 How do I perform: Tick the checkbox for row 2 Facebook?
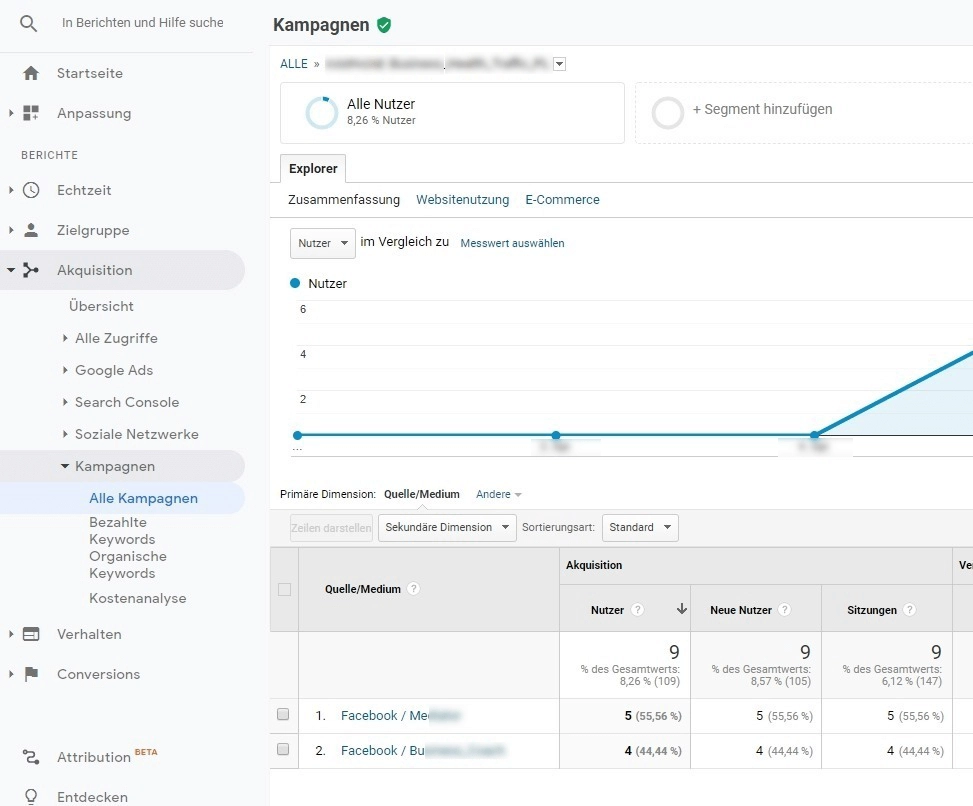[283, 750]
